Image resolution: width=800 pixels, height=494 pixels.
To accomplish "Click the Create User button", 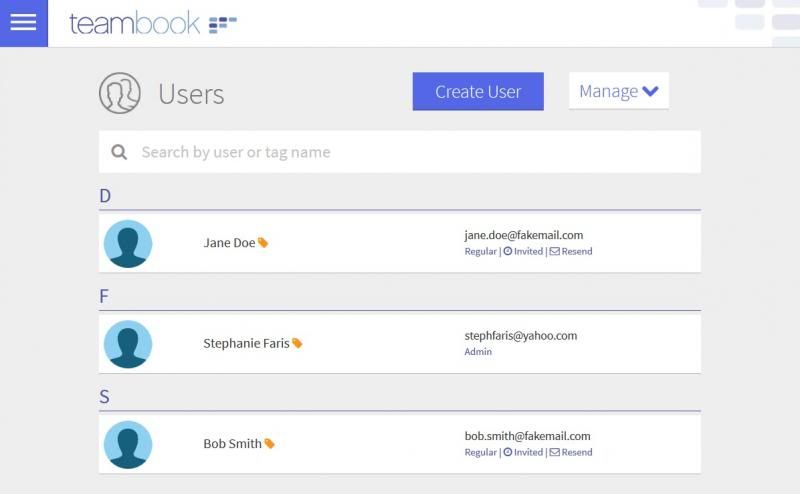I will [478, 91].
